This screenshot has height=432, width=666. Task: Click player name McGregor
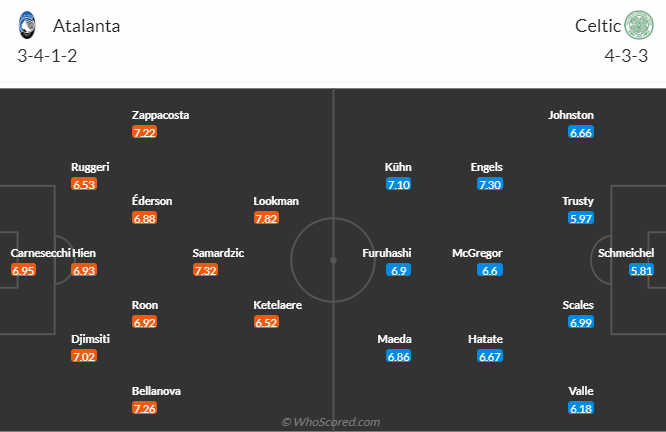pyautogui.click(x=476, y=253)
